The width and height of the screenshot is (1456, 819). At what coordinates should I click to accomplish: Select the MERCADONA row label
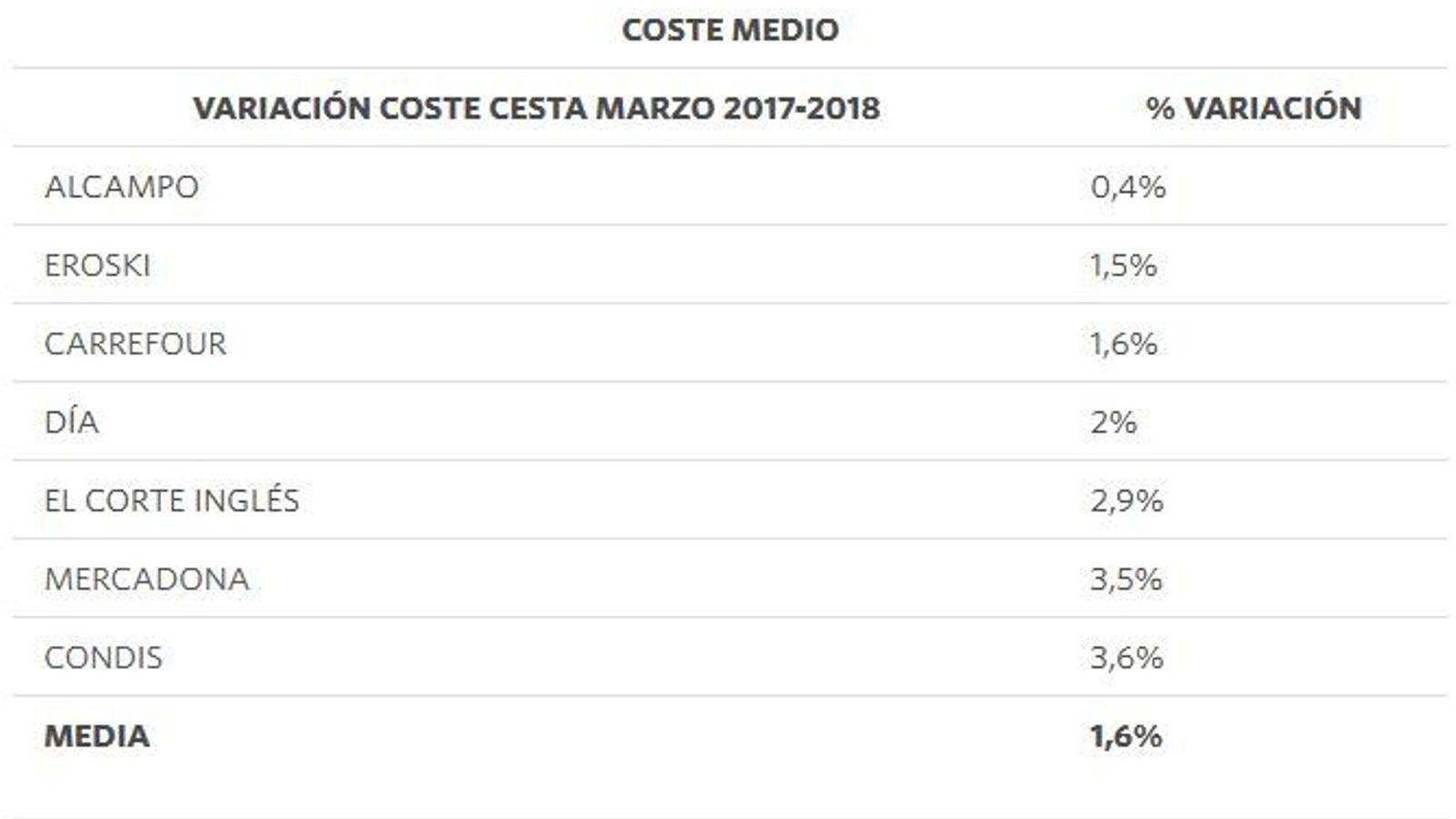[147, 580]
